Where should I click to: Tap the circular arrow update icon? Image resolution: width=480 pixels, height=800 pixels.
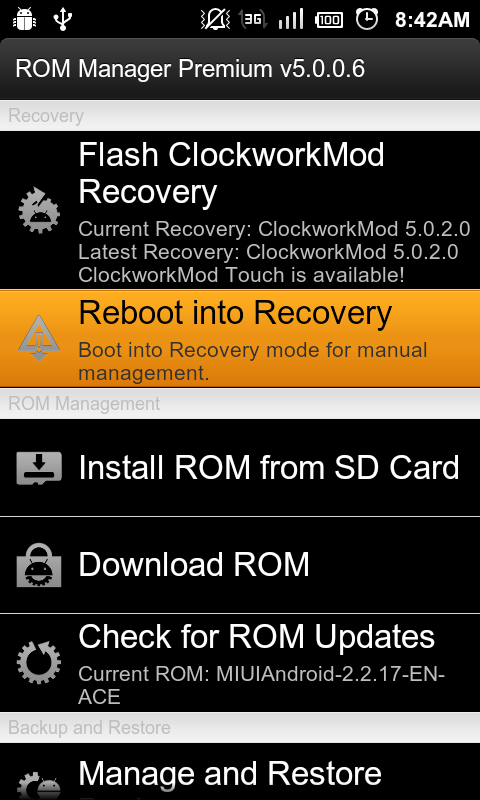39,662
